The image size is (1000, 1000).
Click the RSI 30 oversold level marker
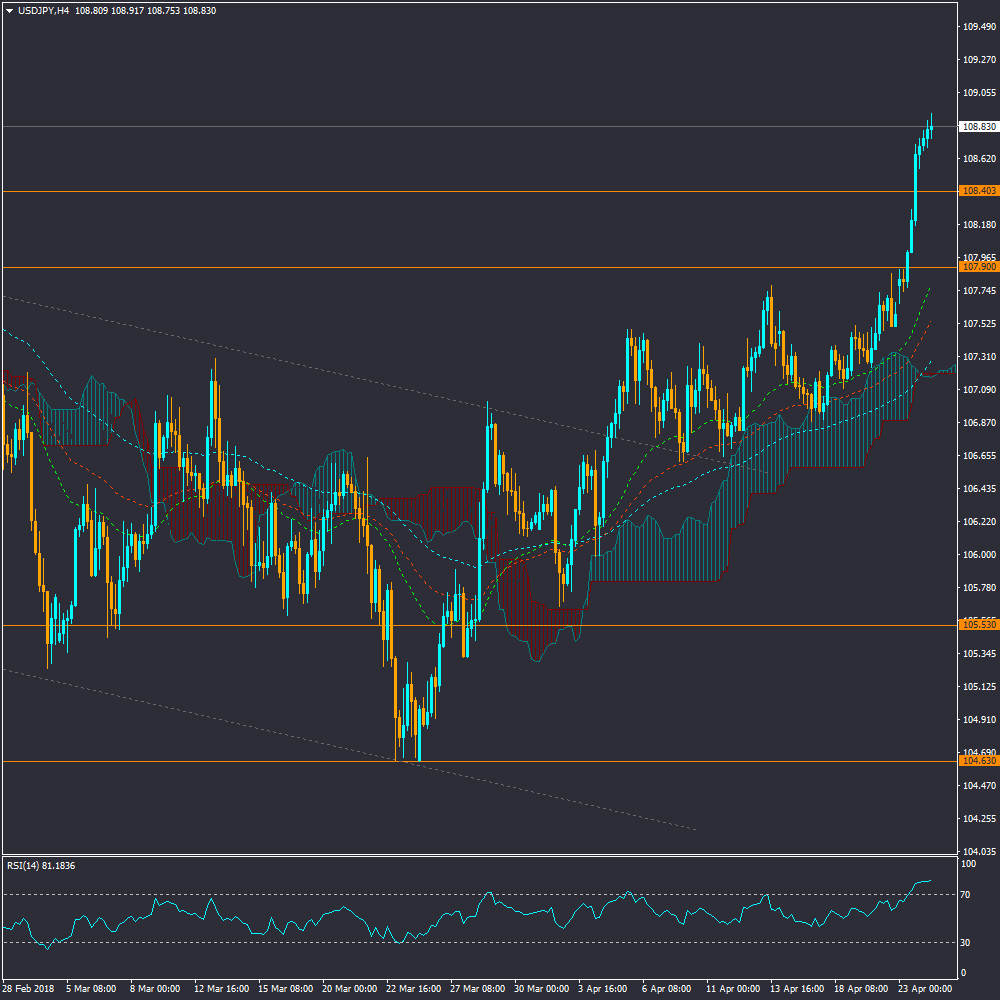(x=965, y=943)
